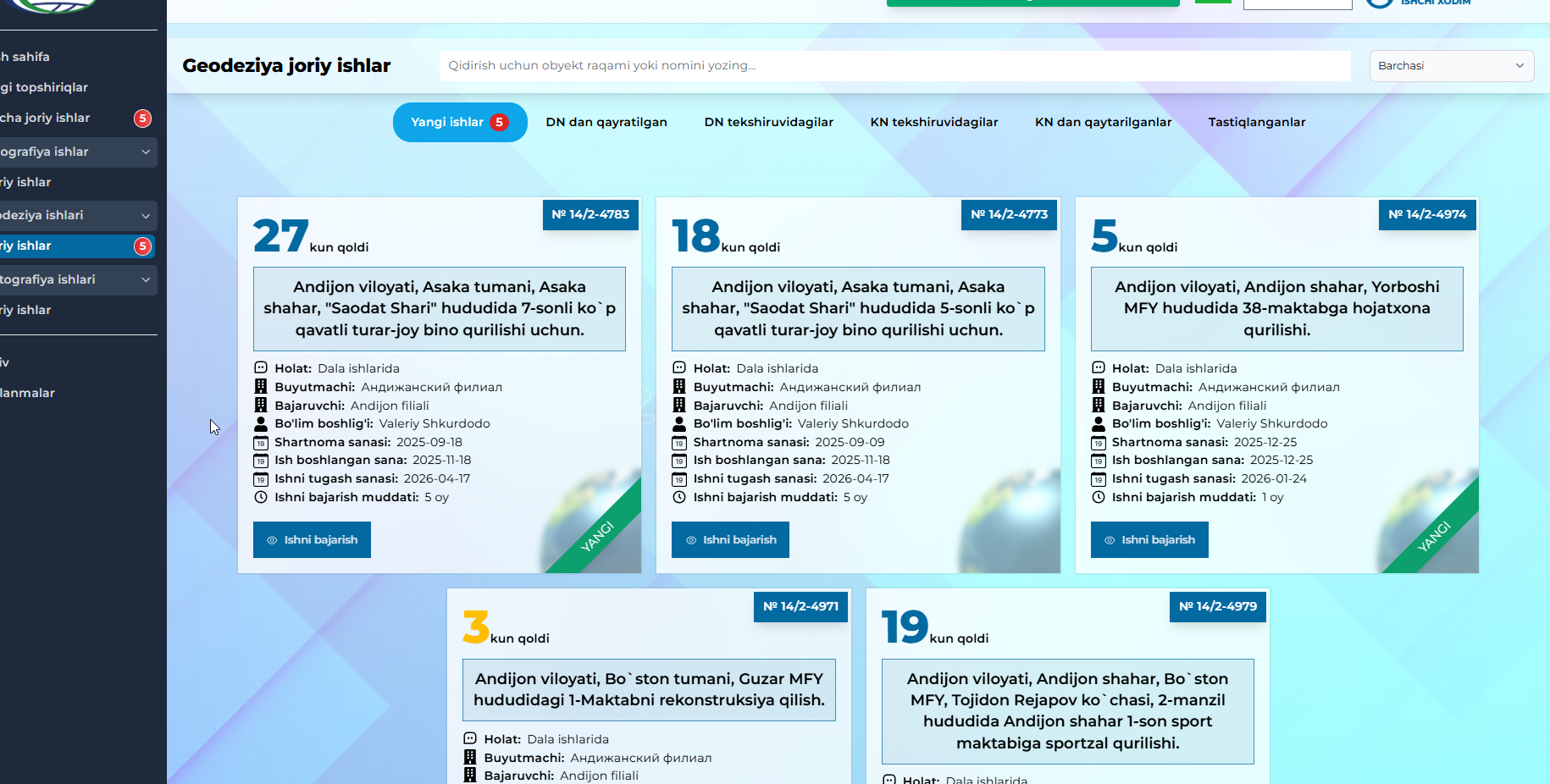Select the Yangi ishlar tab
This screenshot has width=1550, height=784.
click(460, 122)
